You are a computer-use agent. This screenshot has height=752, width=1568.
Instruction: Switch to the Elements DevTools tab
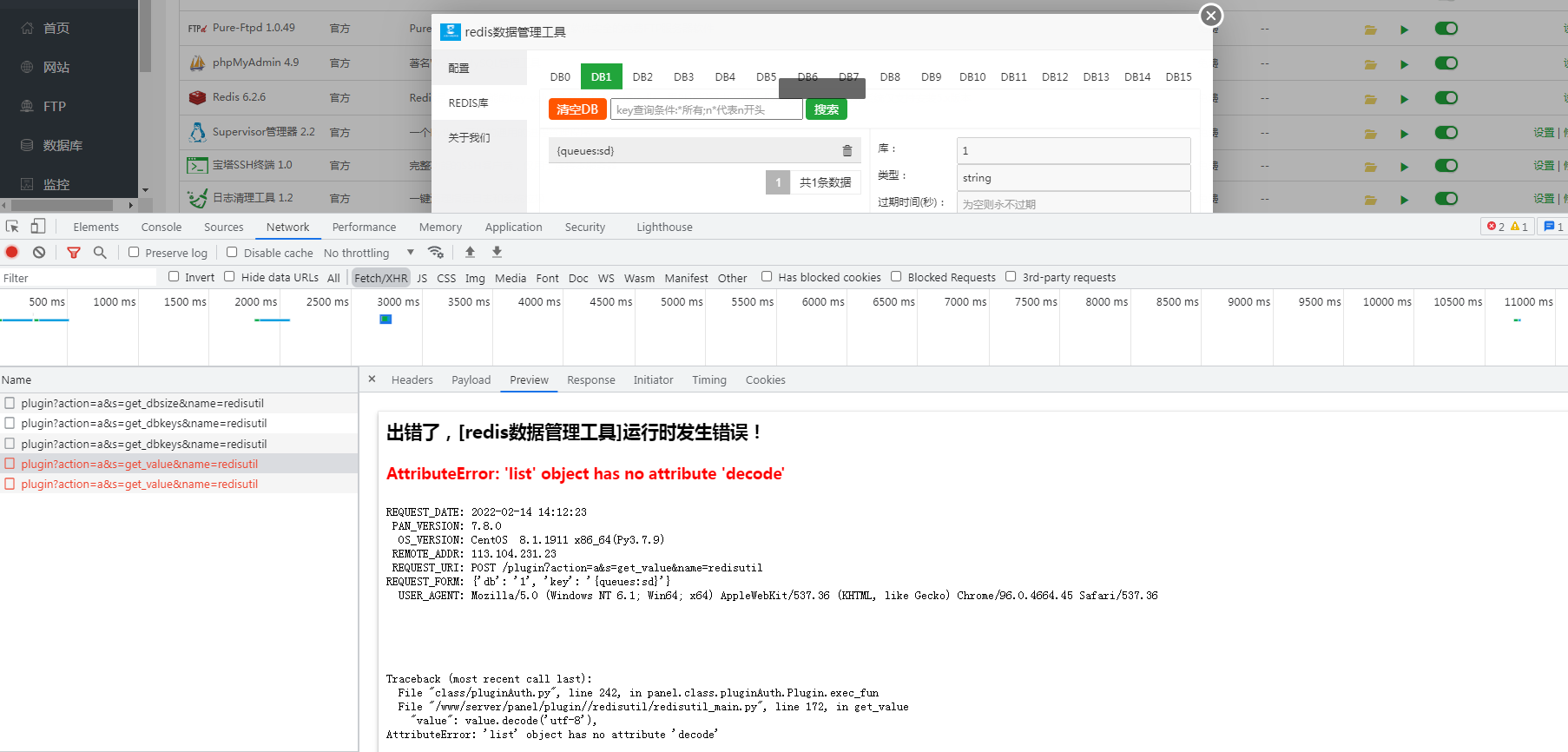(x=96, y=227)
